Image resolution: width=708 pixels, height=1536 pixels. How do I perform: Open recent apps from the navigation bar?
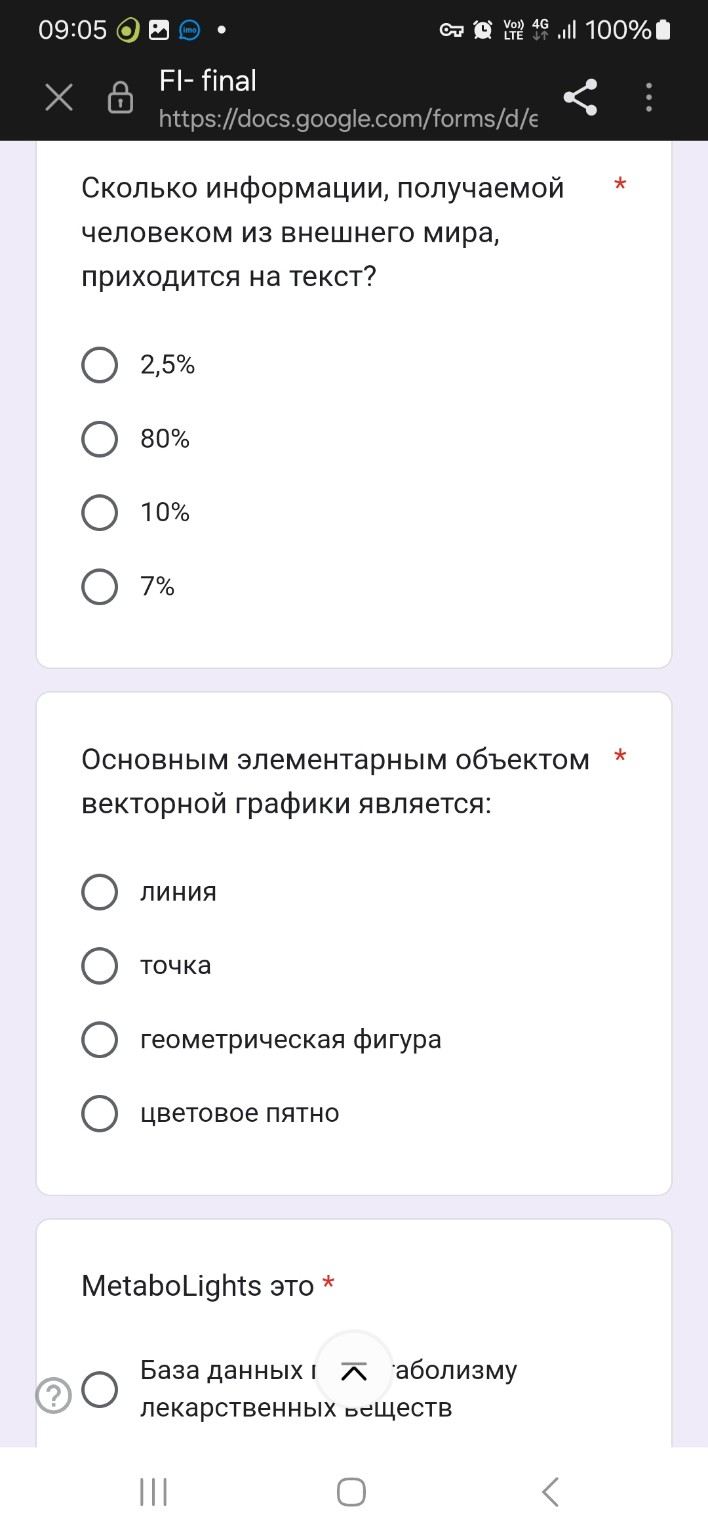pyautogui.click(x=152, y=1490)
